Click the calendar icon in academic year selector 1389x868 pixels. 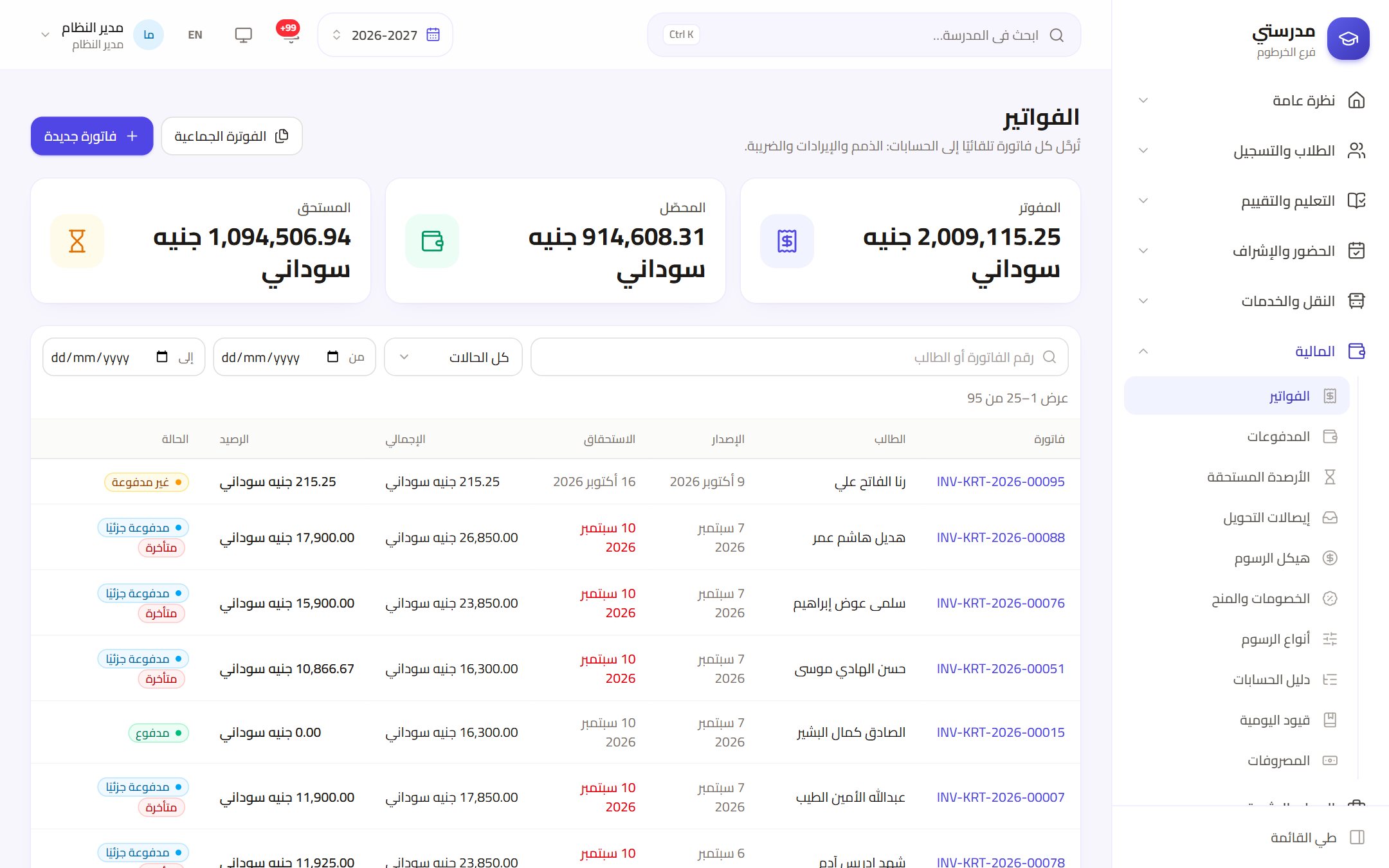coord(433,35)
